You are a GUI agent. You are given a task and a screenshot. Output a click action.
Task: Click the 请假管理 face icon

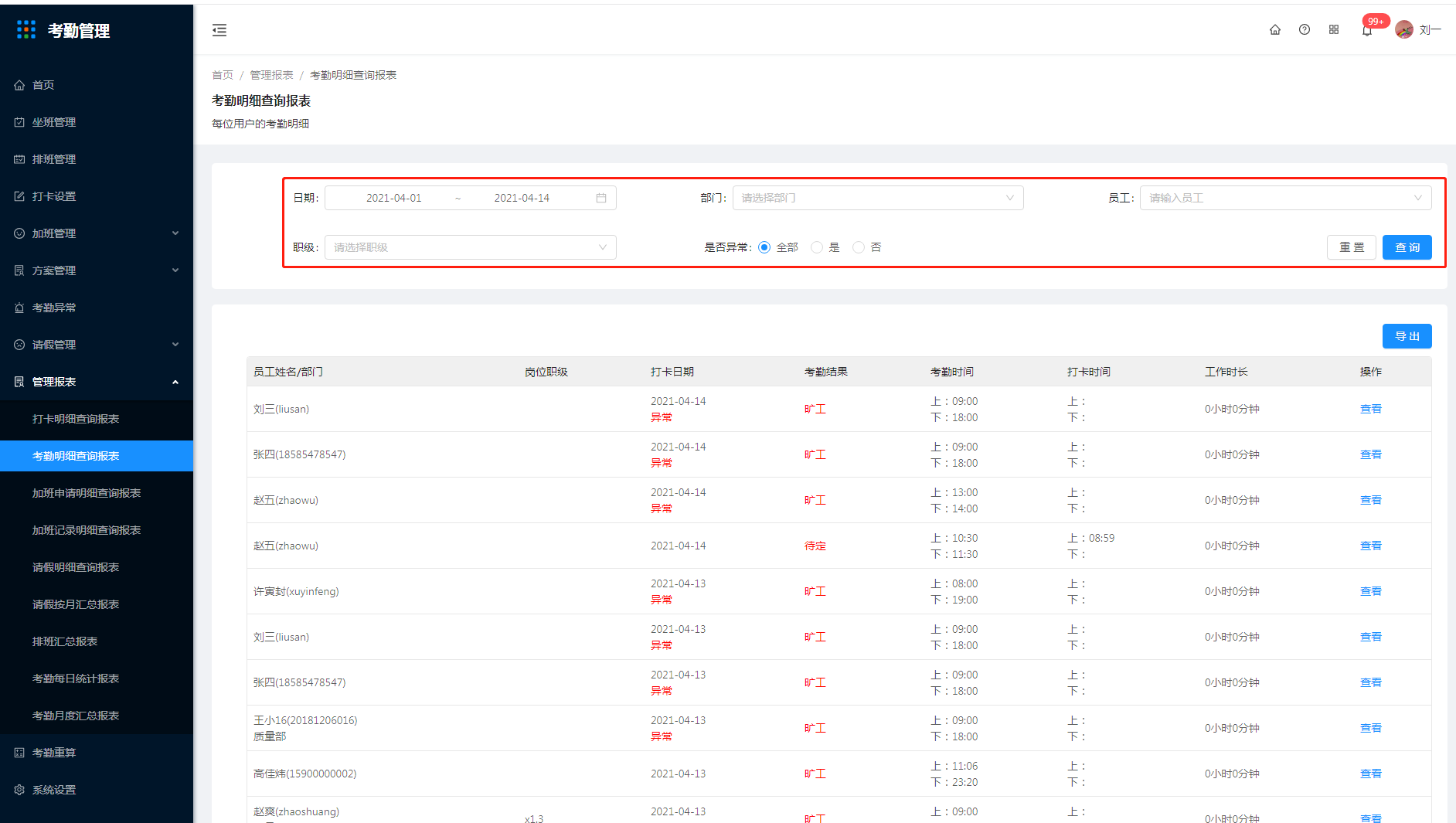[x=19, y=345]
